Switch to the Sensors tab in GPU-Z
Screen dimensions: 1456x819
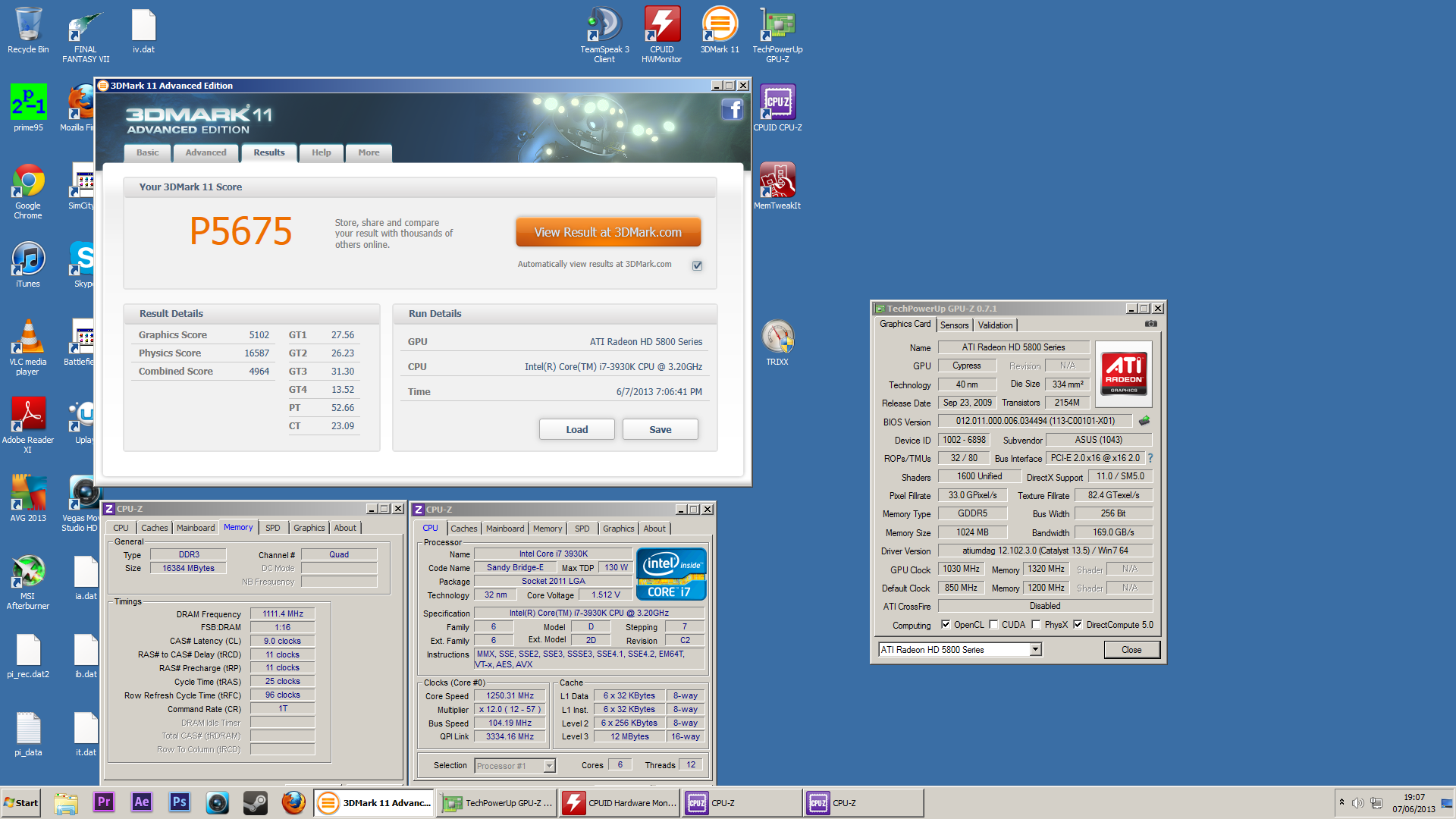(955, 325)
